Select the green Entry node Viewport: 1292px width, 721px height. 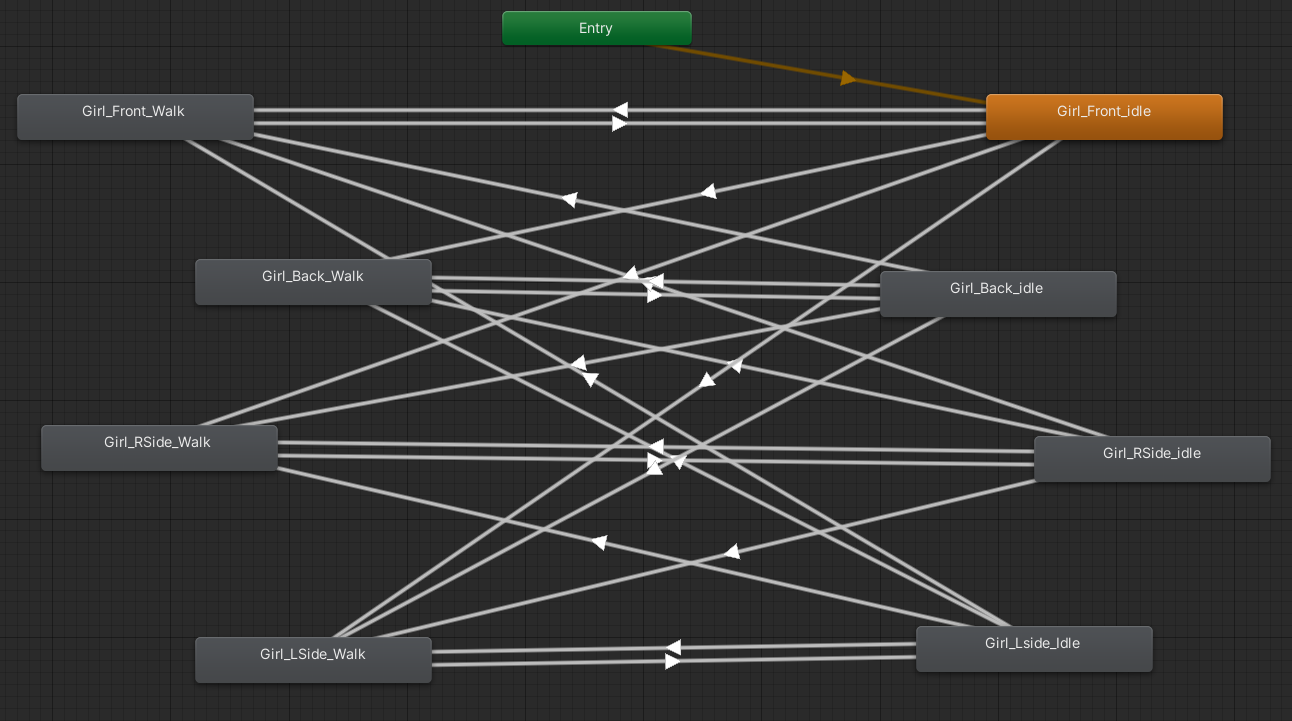[596, 28]
